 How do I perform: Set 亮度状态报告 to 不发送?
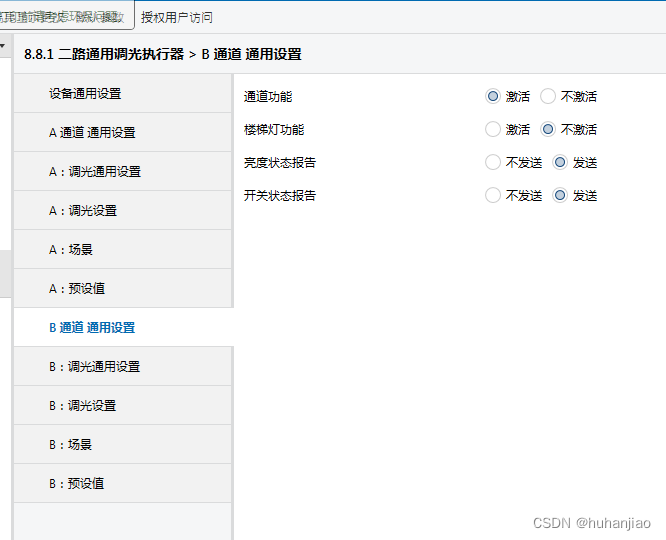493,162
